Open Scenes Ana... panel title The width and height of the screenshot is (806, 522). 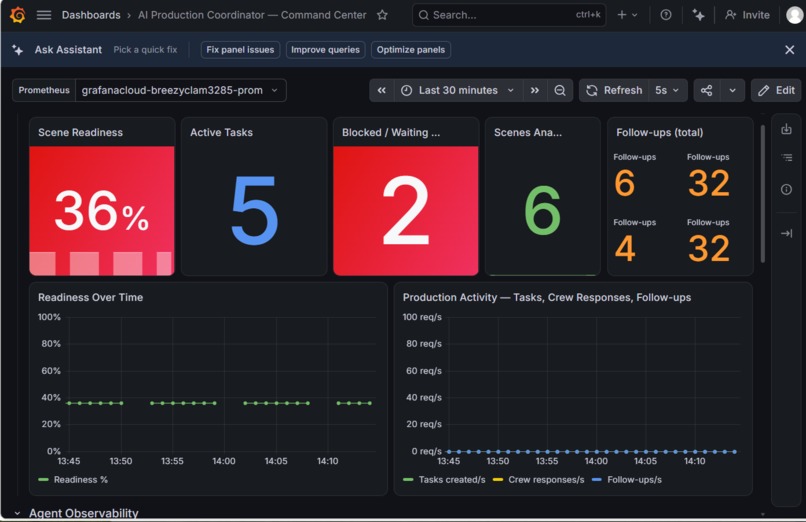click(x=528, y=133)
